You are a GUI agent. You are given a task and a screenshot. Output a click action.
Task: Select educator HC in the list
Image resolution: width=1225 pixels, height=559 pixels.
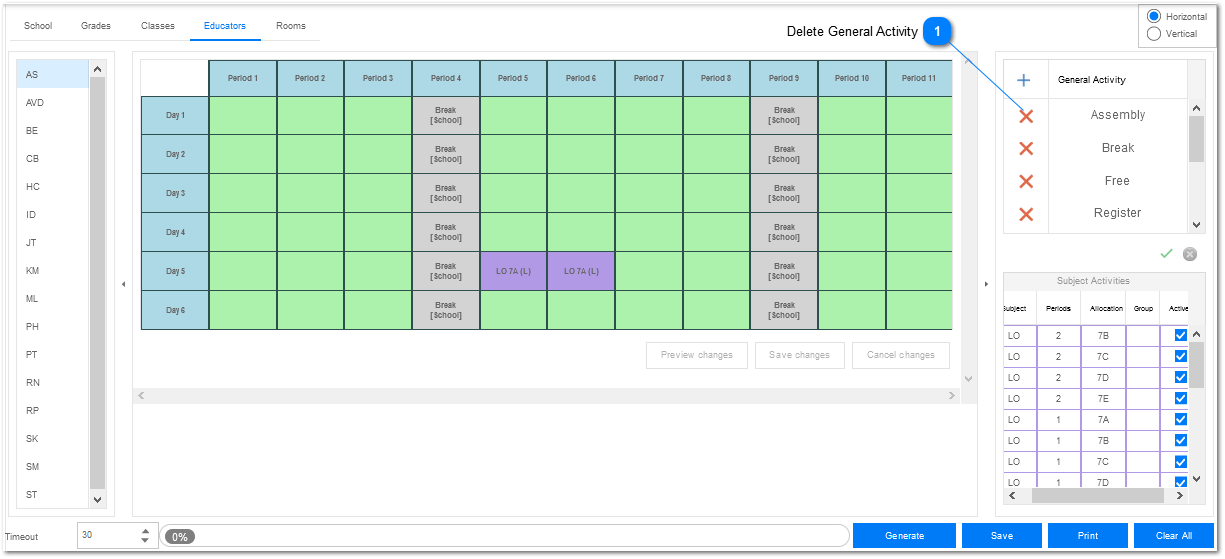[53, 187]
